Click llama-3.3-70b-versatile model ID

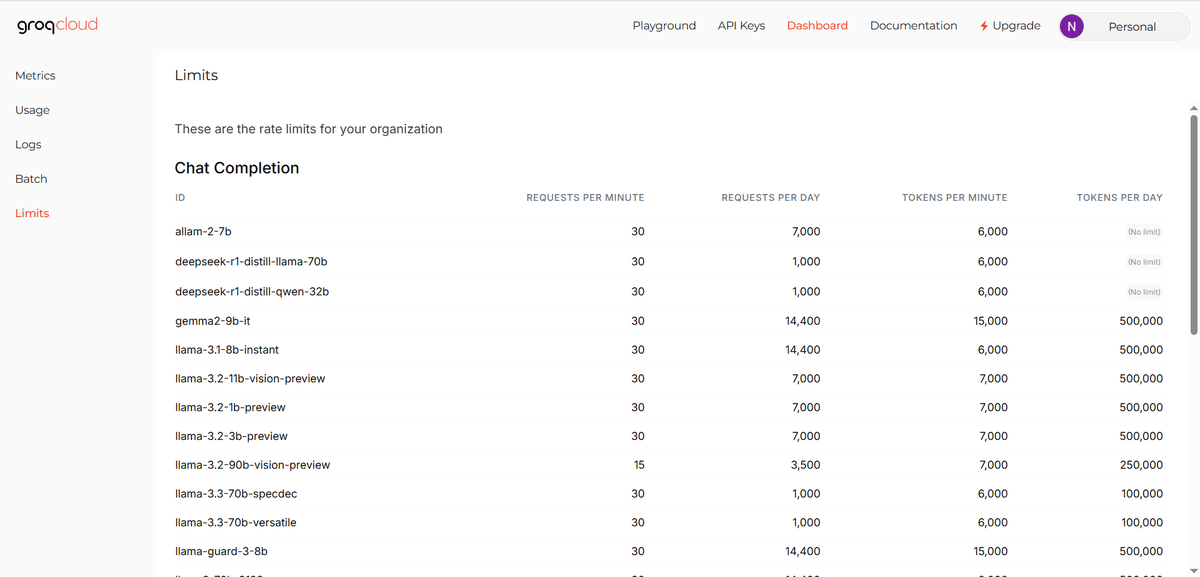tap(235, 523)
